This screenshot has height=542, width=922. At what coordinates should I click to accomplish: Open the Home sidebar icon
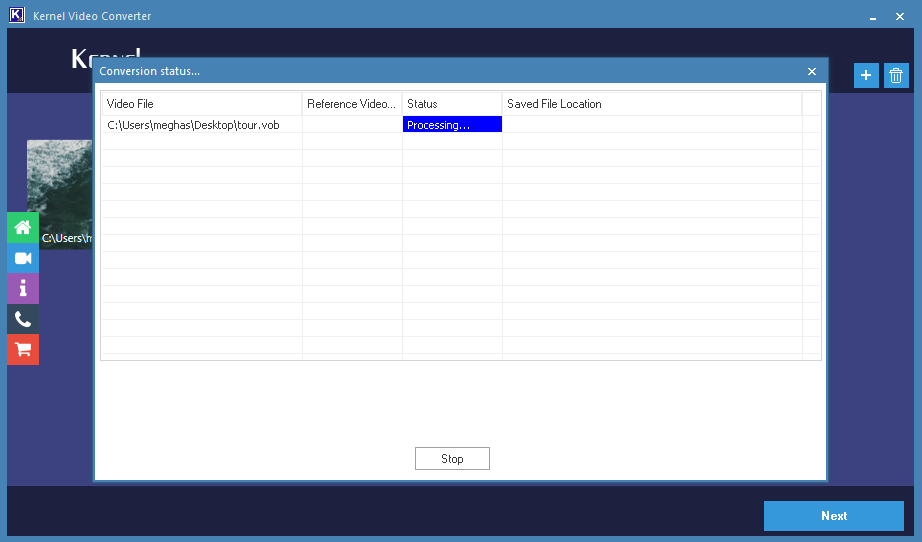point(23,227)
